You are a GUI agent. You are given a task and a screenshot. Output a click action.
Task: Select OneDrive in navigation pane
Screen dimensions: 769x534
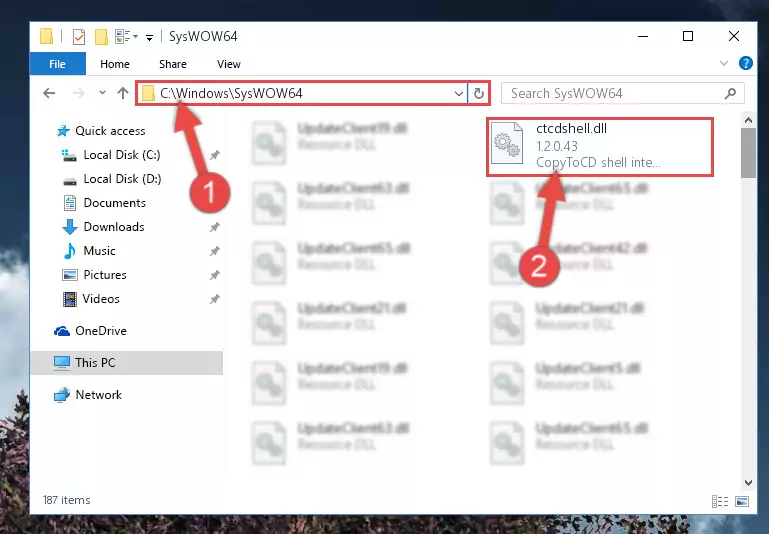point(101,331)
